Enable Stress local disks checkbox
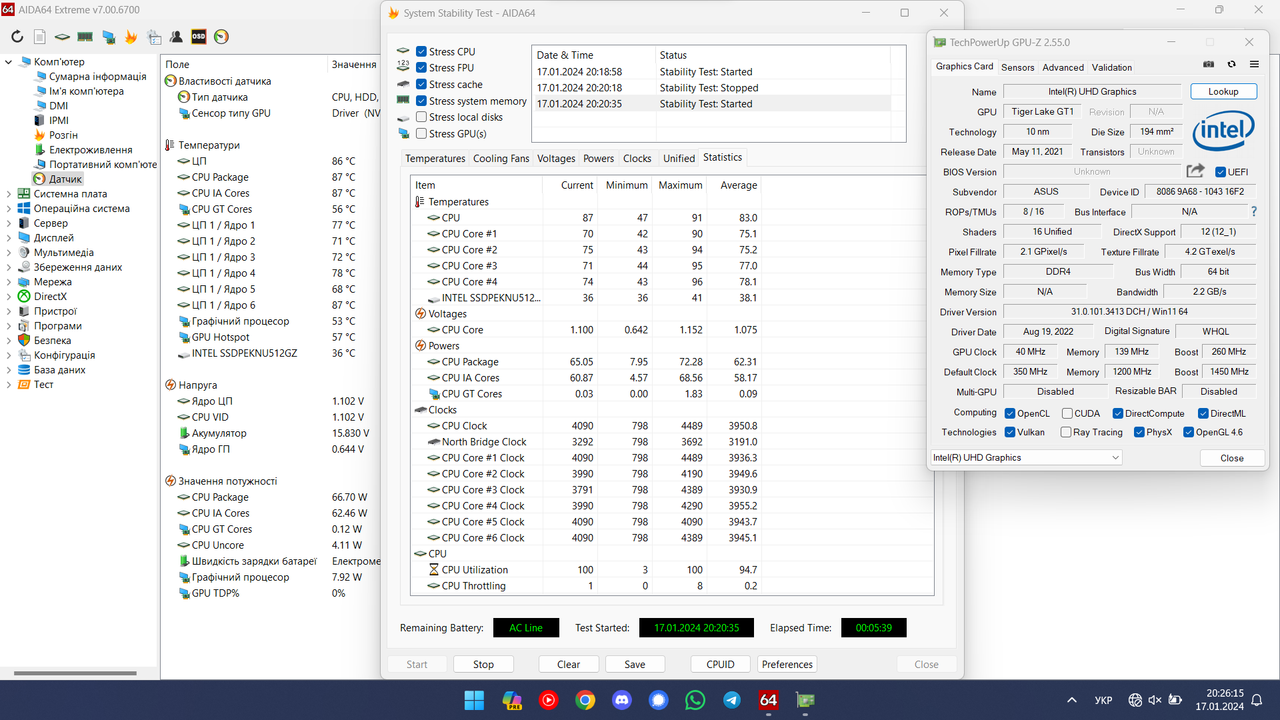Image resolution: width=1280 pixels, height=720 pixels. [x=421, y=117]
